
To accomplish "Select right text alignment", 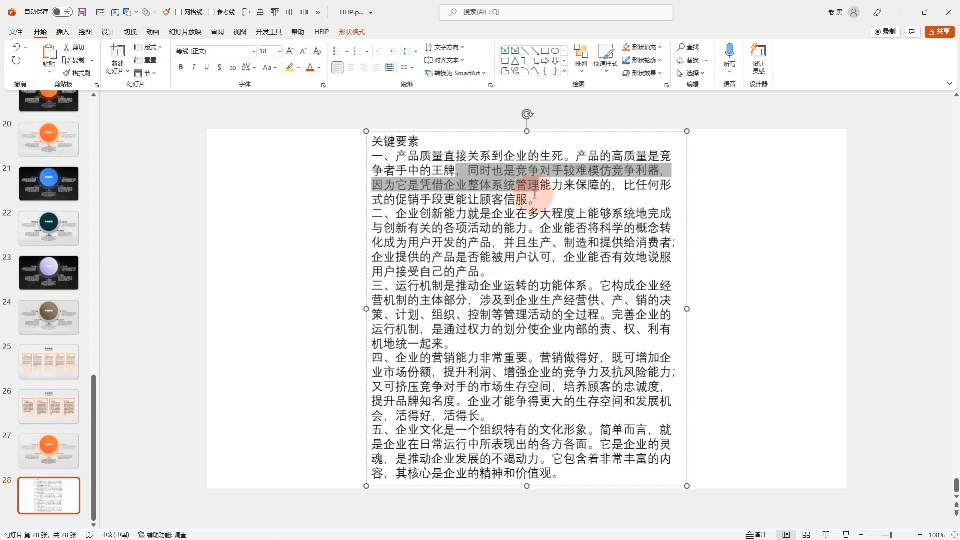I will 363,67.
